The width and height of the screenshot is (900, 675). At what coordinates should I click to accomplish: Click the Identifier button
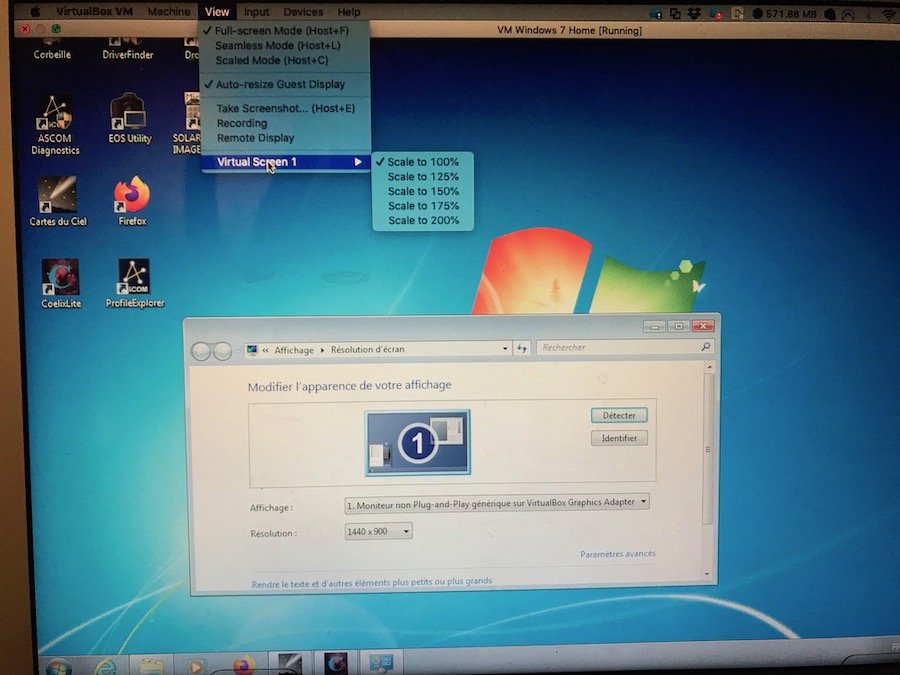[x=619, y=438]
